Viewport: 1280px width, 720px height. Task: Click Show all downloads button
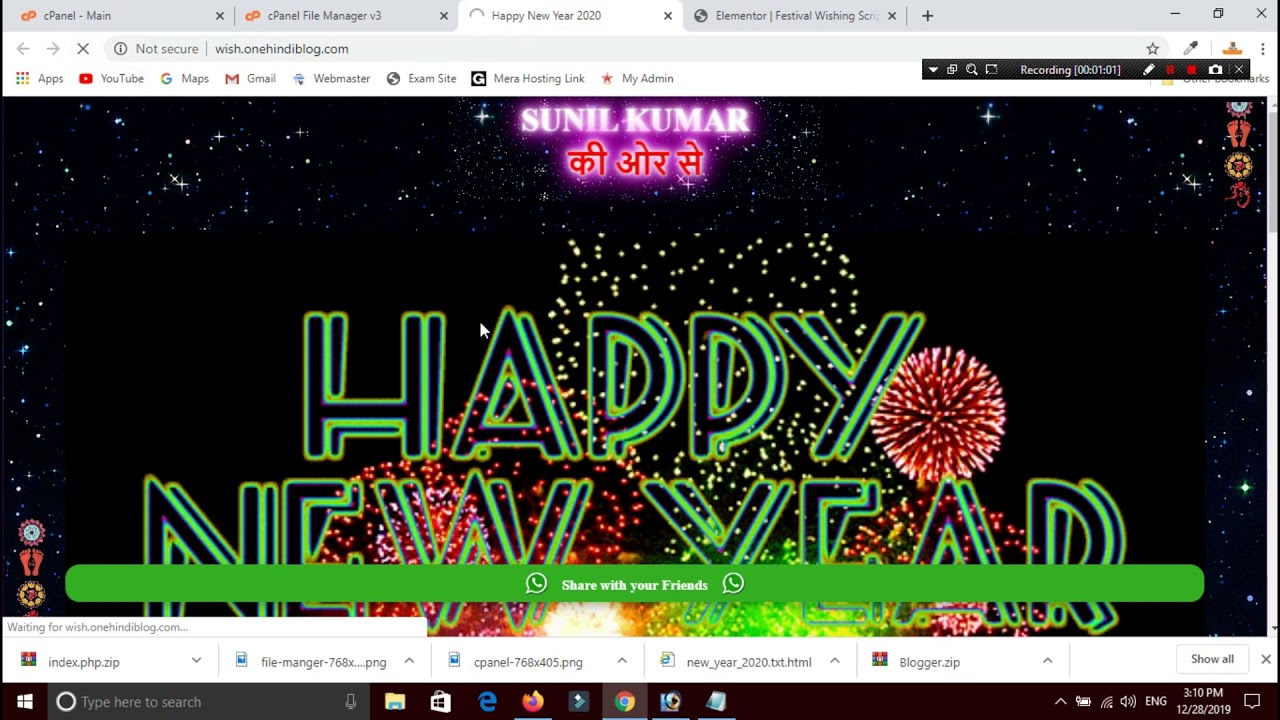(x=1212, y=659)
